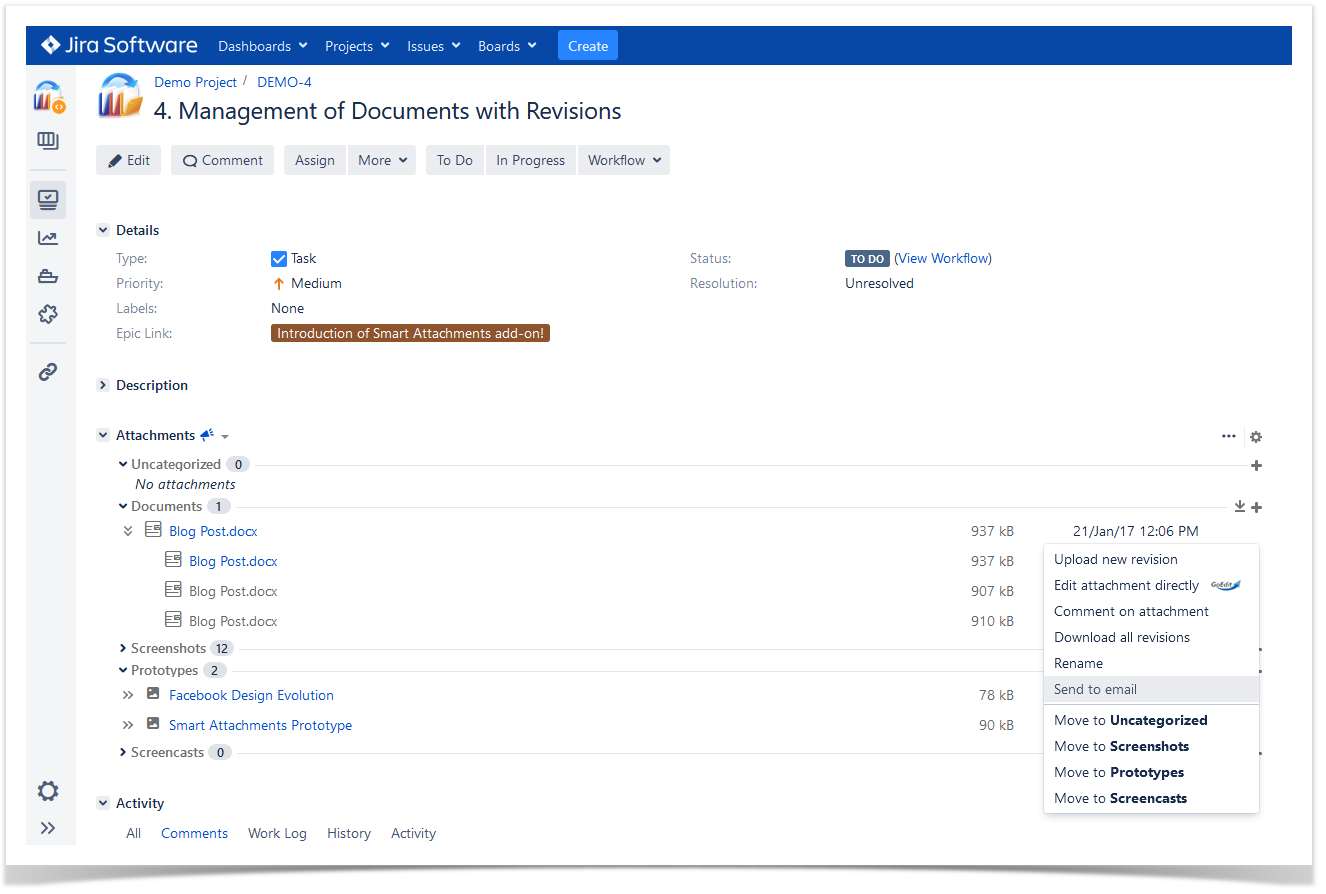
Task: Open the Demo Project sidebar avatar icon
Action: [48, 96]
